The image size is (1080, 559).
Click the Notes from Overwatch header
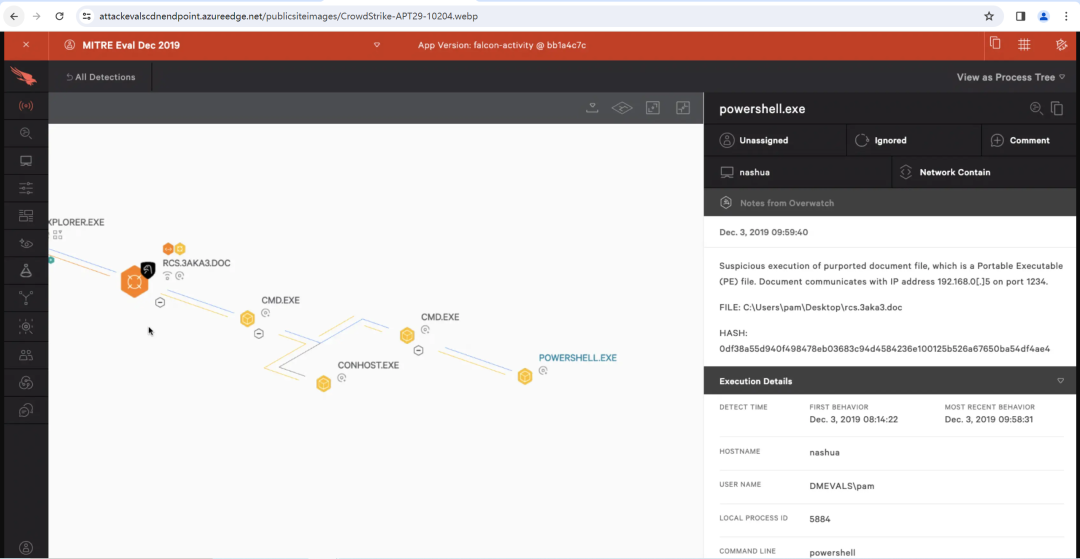point(890,203)
